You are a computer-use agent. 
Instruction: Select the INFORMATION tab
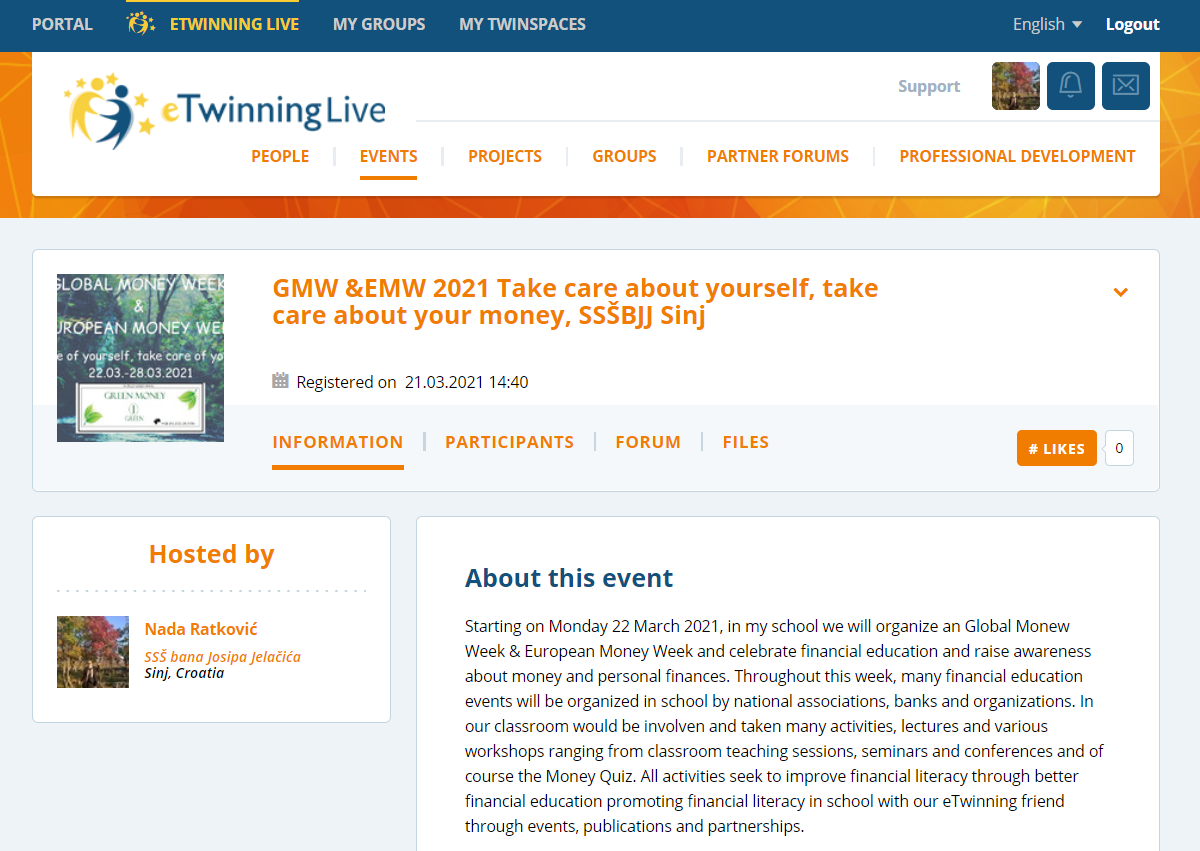[338, 442]
